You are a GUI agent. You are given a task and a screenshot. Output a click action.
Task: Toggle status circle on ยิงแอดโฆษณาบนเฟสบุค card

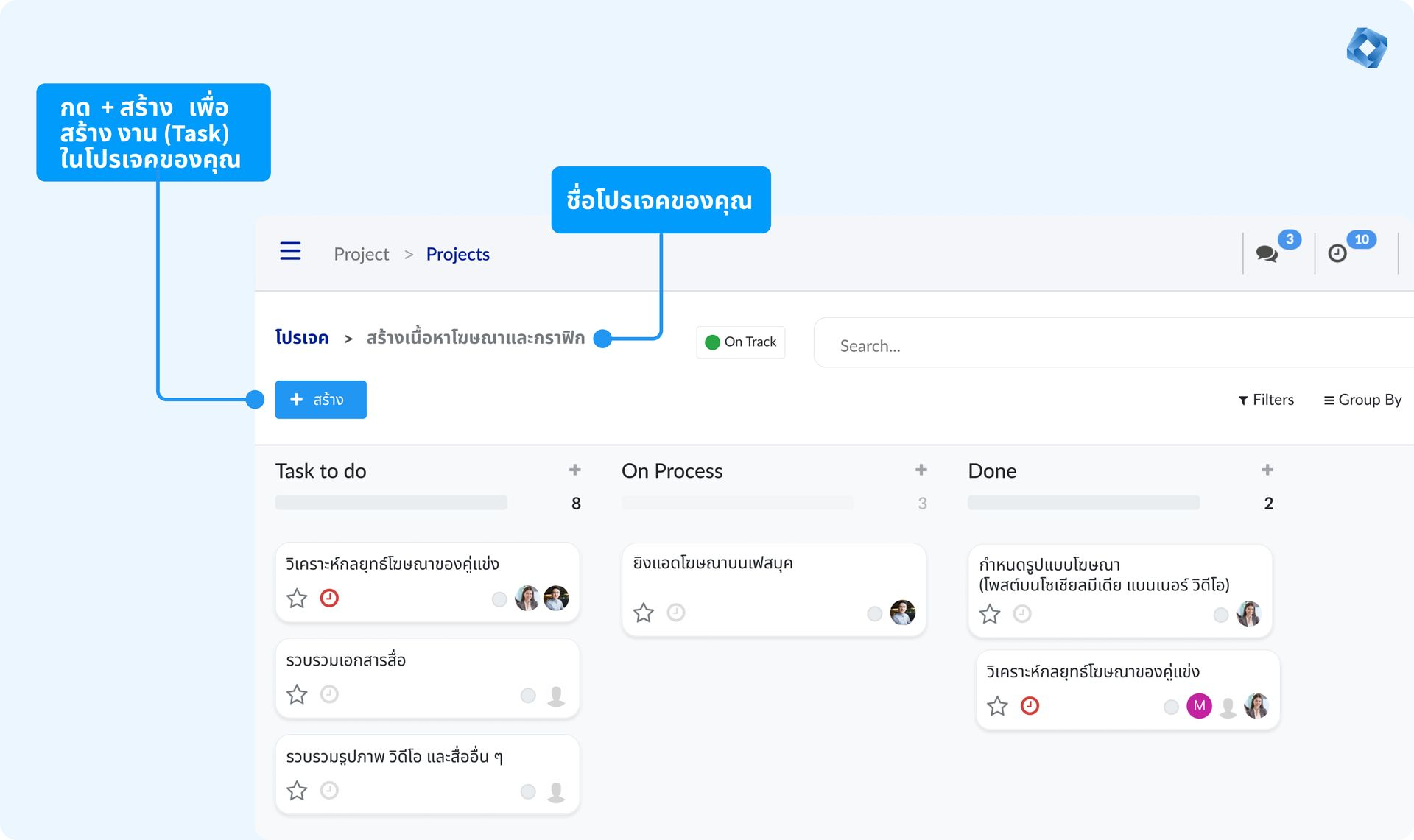[x=874, y=614]
